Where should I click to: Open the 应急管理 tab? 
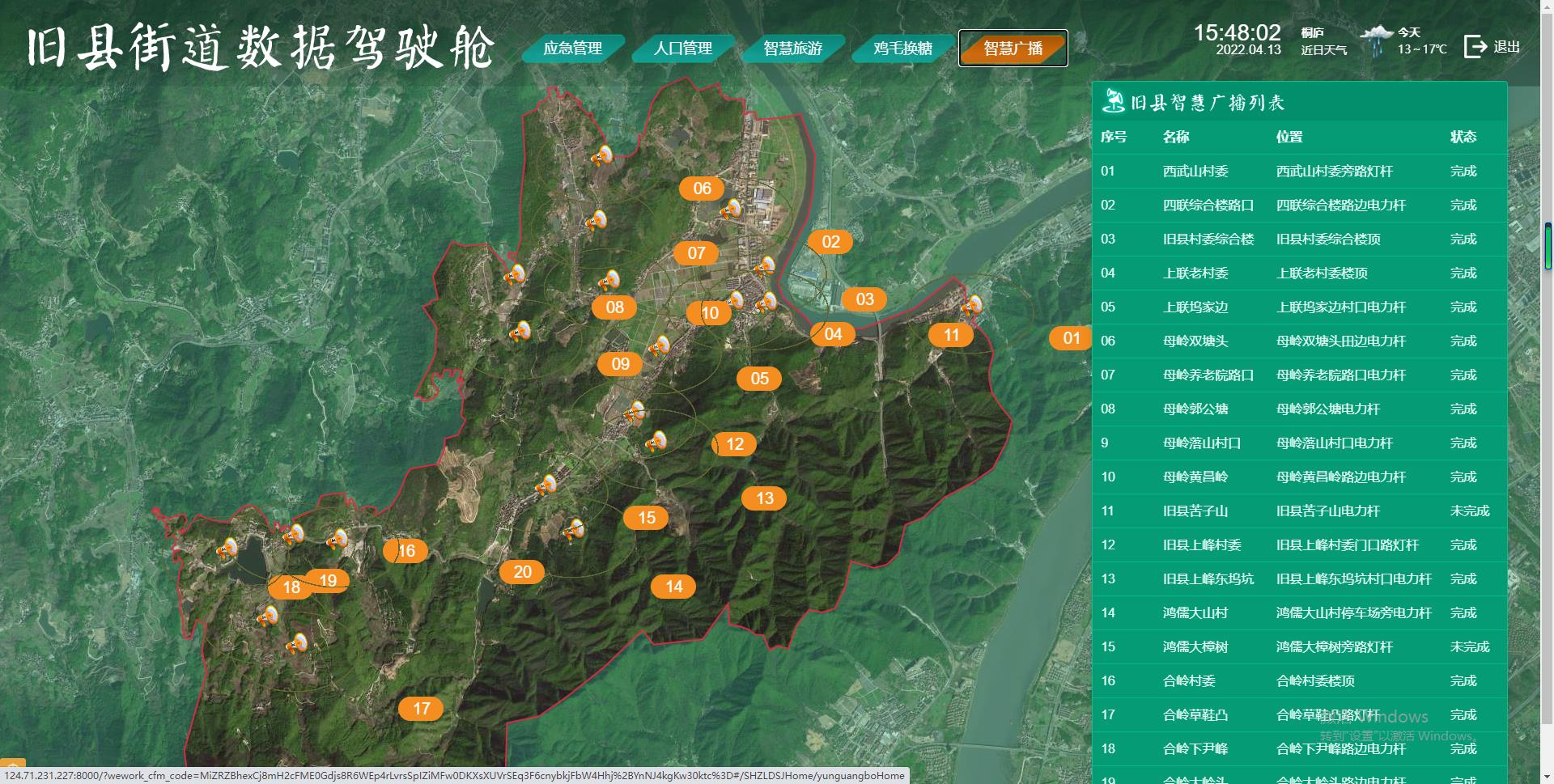[x=573, y=49]
